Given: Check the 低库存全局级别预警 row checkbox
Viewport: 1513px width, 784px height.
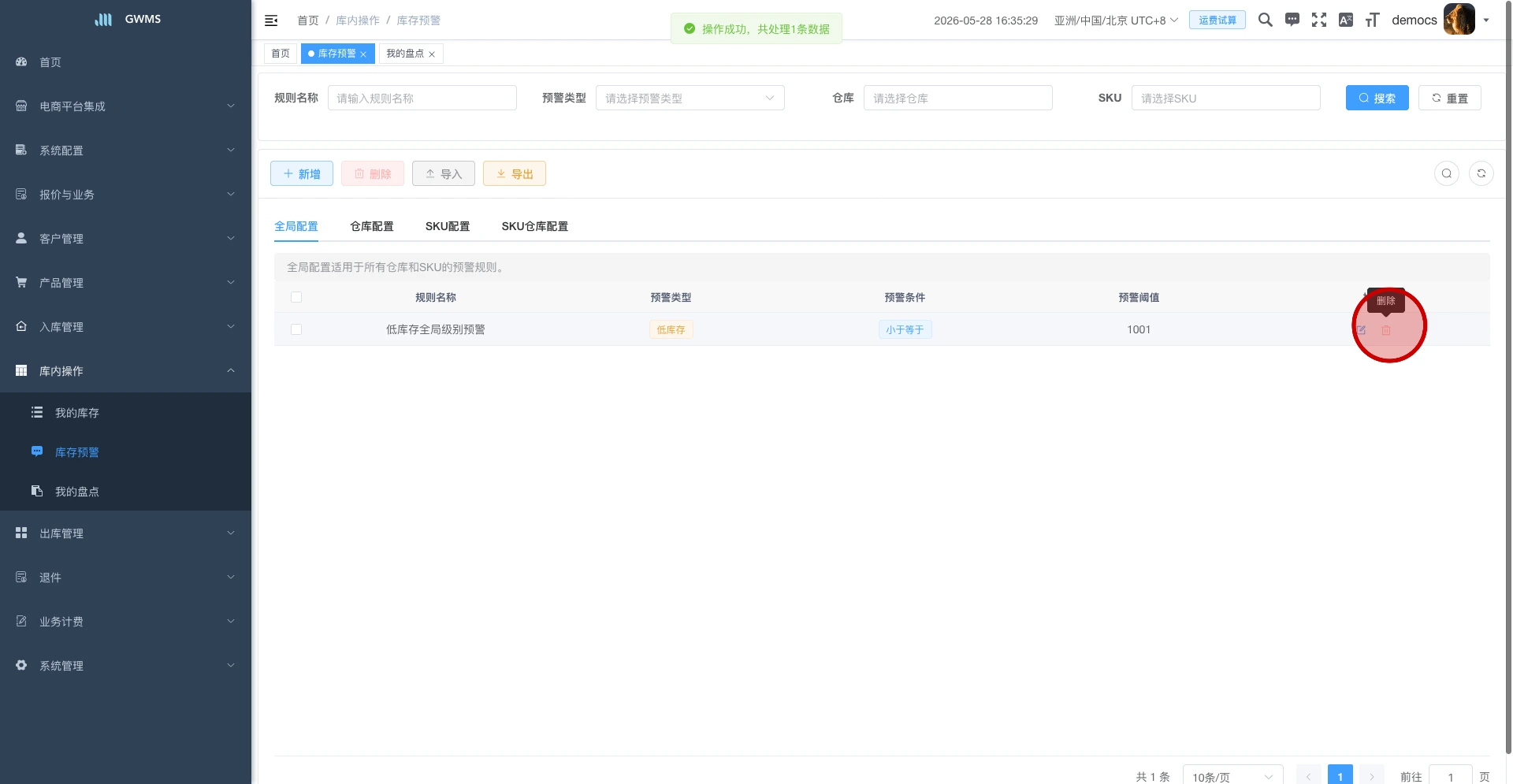Looking at the screenshot, I should [x=296, y=329].
